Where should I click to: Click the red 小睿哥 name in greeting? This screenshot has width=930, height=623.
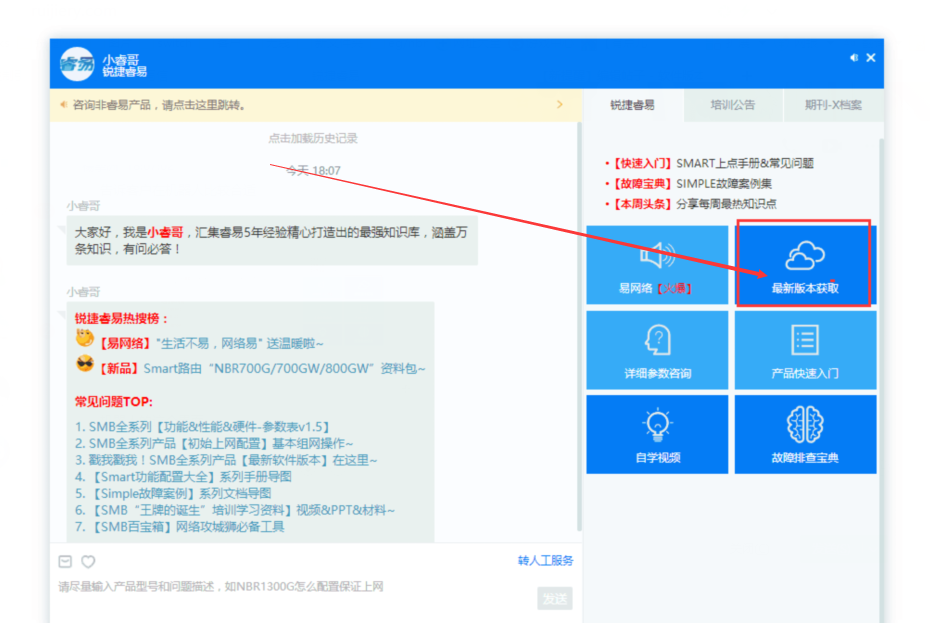click(165, 233)
